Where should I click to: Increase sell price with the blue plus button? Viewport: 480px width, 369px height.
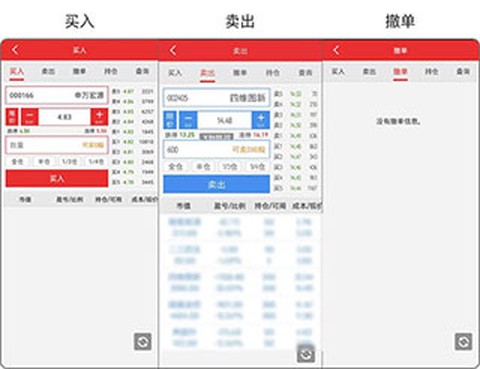tap(261, 120)
